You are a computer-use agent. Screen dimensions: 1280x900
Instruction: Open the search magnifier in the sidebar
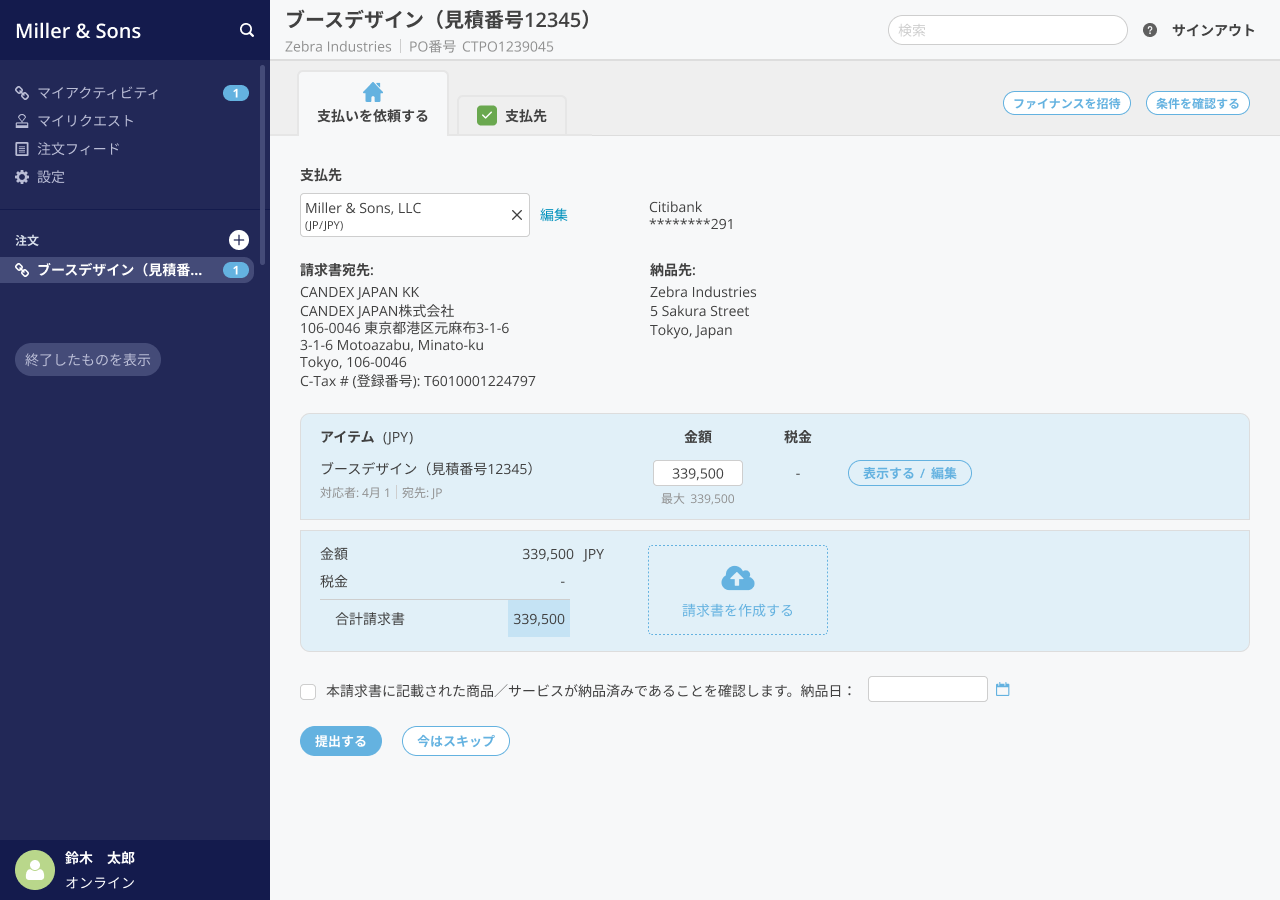coord(246,30)
